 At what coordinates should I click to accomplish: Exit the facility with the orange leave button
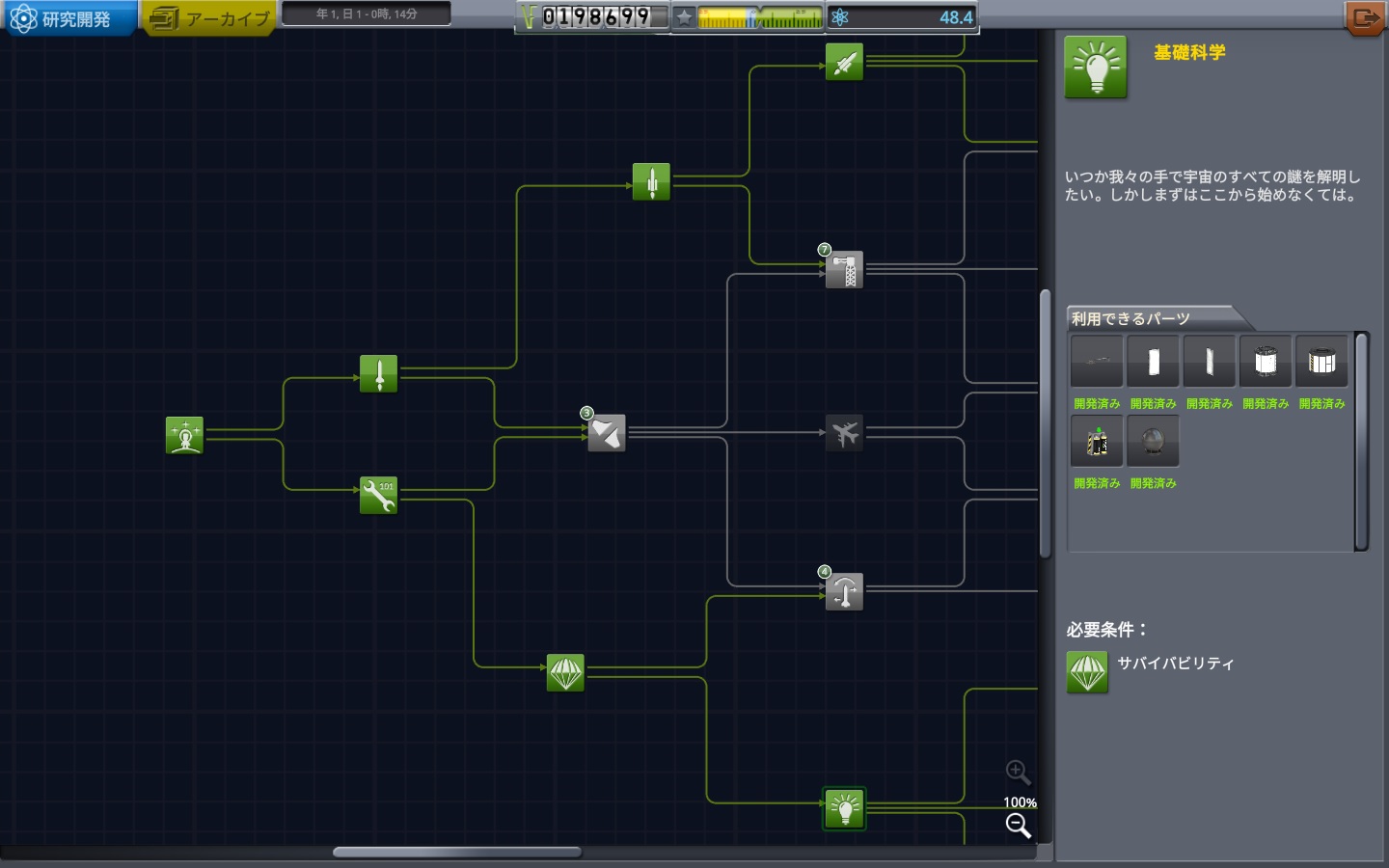click(x=1365, y=17)
